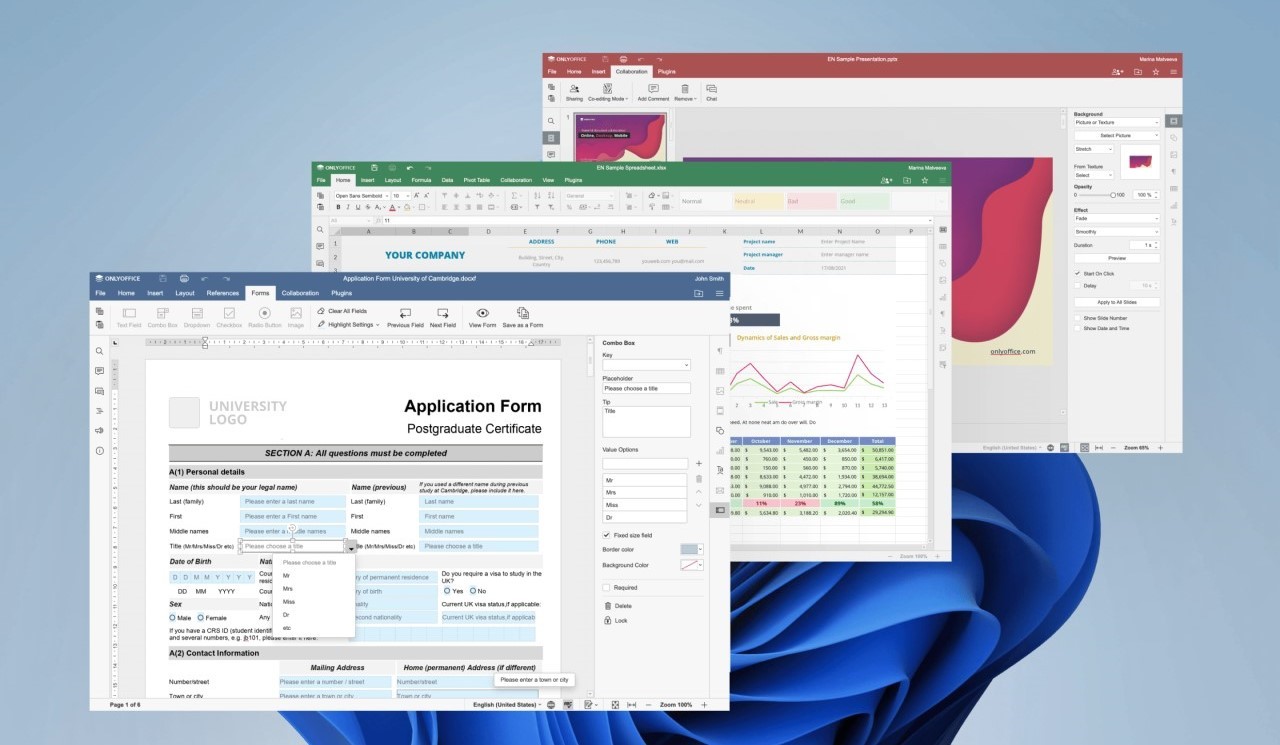Select No for UK visa question

pos(472,591)
